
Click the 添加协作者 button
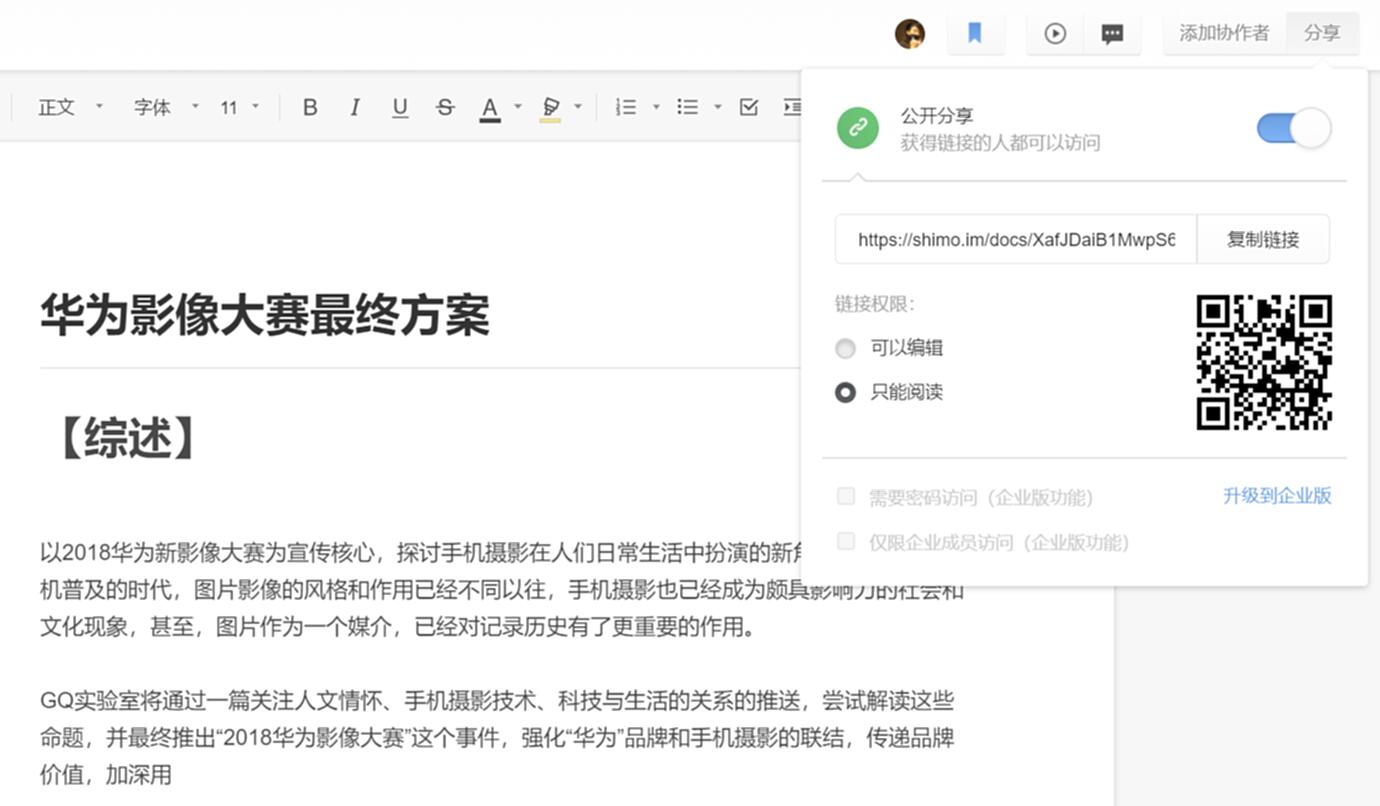coord(1224,33)
